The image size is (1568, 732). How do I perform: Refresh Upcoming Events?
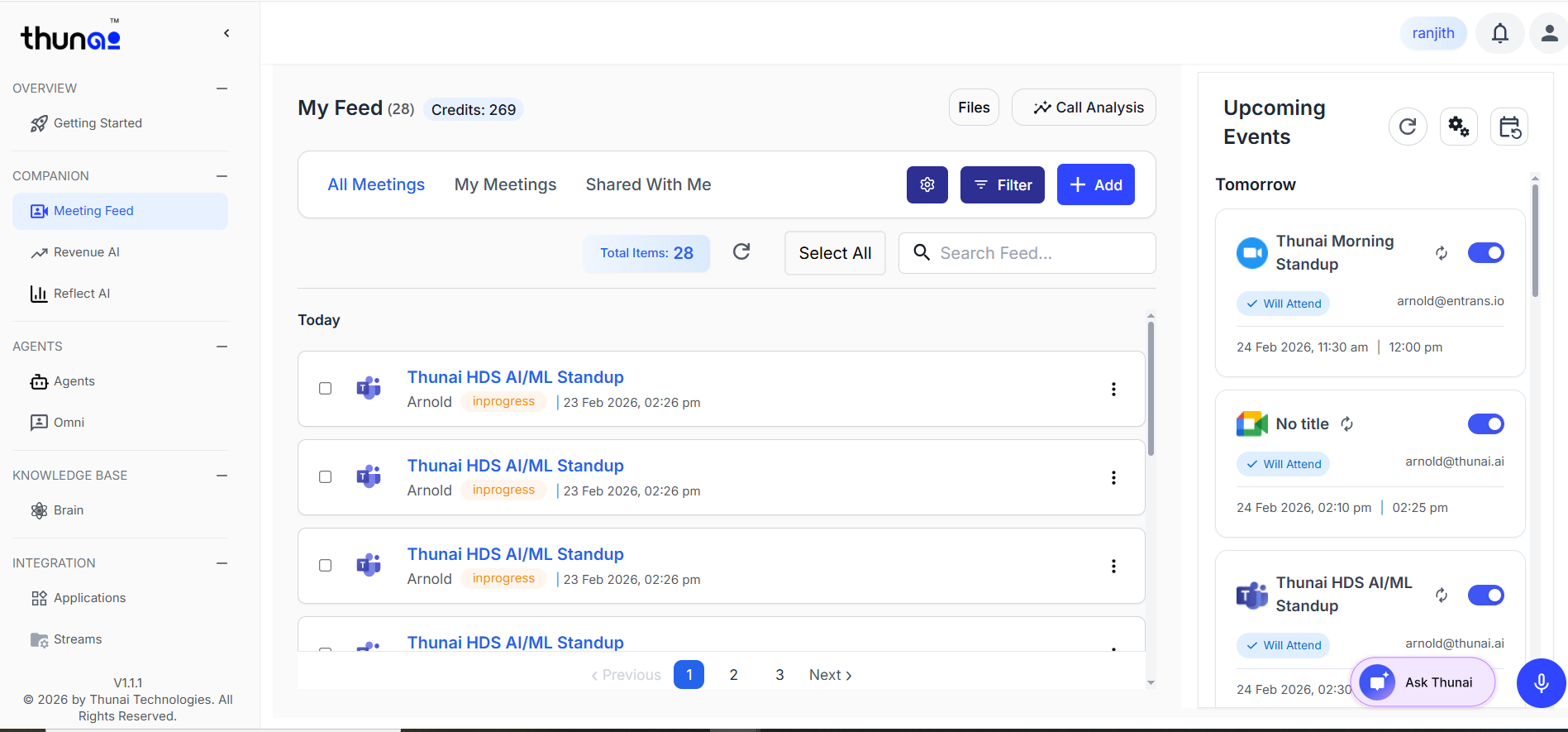[x=1408, y=127]
